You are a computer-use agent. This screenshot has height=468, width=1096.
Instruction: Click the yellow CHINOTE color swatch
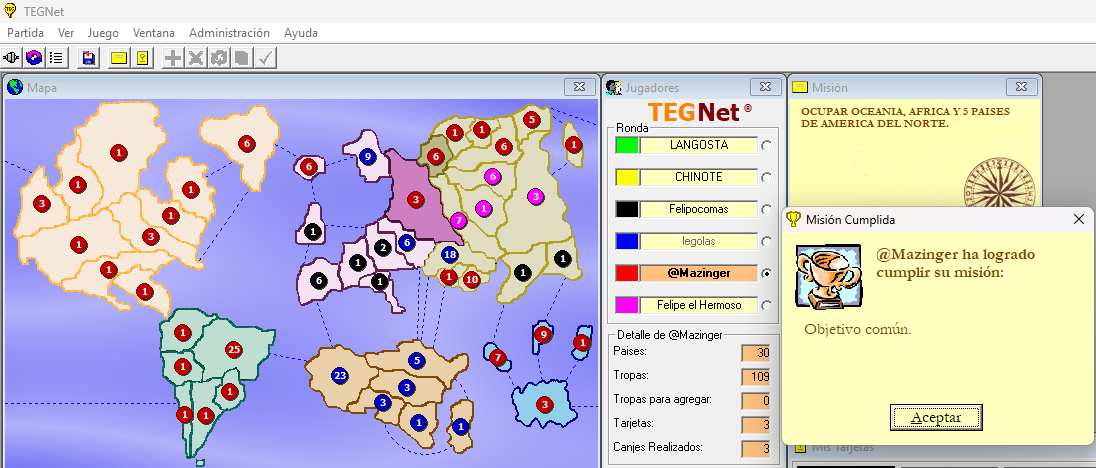point(626,177)
